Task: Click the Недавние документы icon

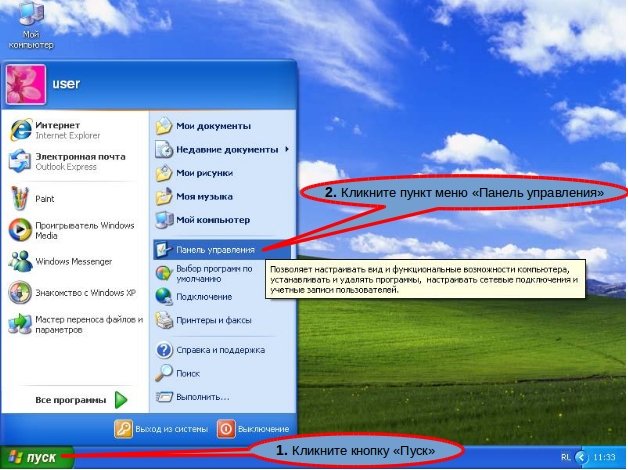Action: coord(164,149)
